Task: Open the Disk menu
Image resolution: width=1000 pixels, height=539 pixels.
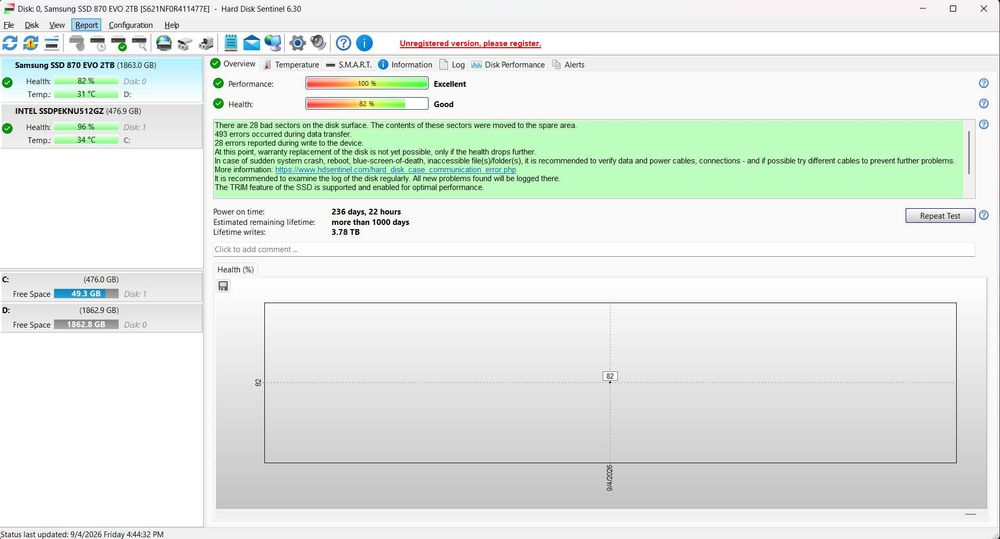Action: (x=32, y=25)
